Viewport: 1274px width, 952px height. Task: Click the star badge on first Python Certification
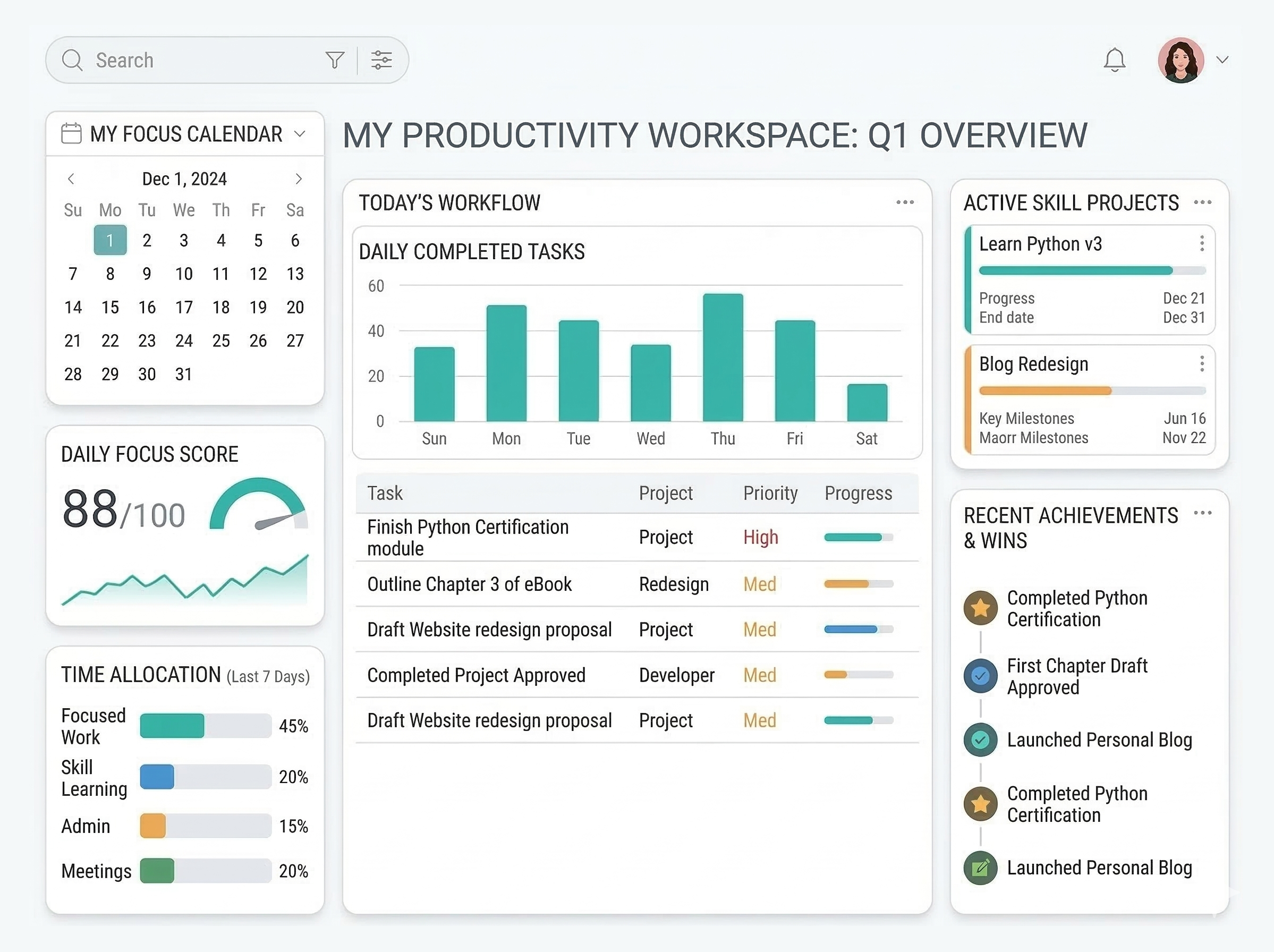click(x=980, y=608)
